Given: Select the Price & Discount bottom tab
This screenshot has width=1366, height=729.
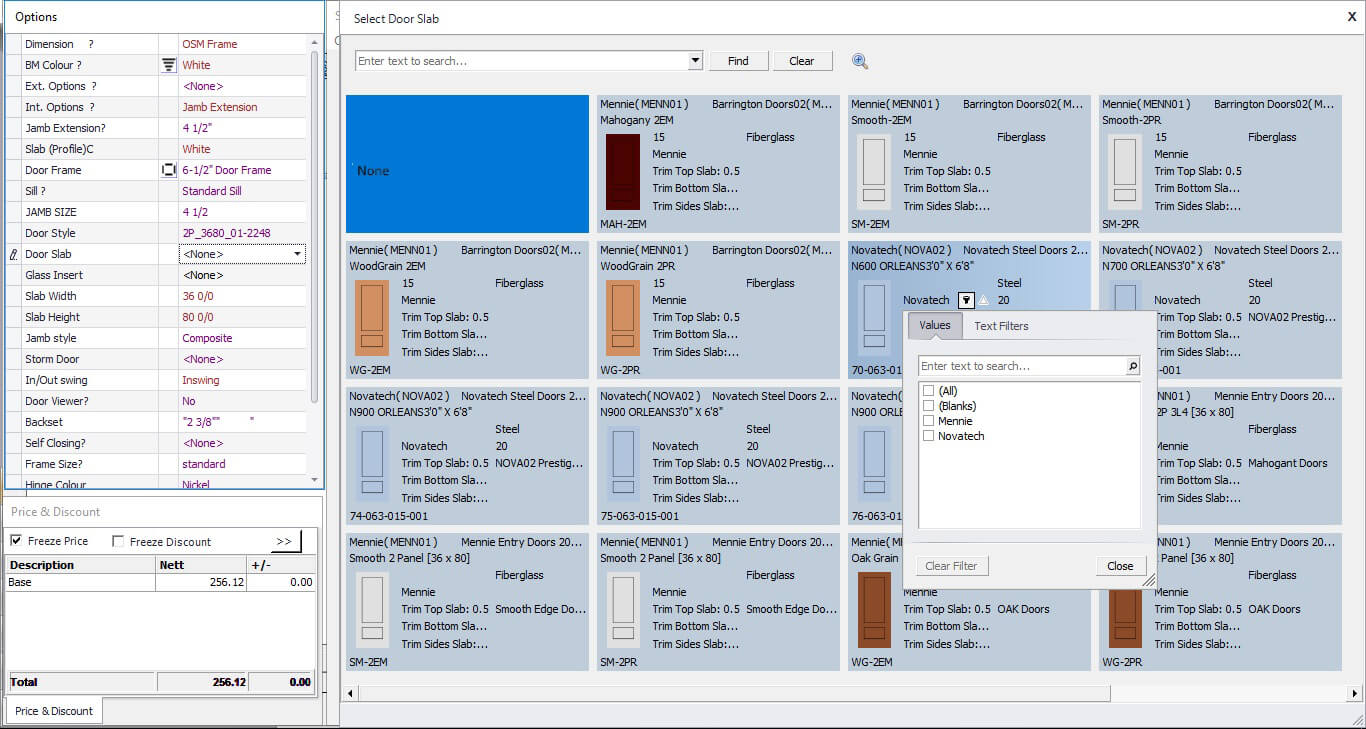Looking at the screenshot, I should click(x=54, y=711).
